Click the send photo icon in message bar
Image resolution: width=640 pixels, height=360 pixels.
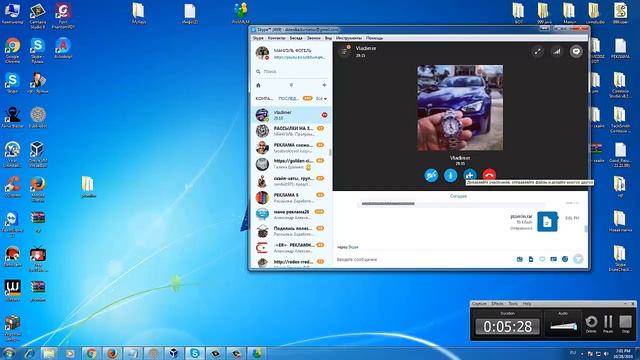(x=520, y=259)
